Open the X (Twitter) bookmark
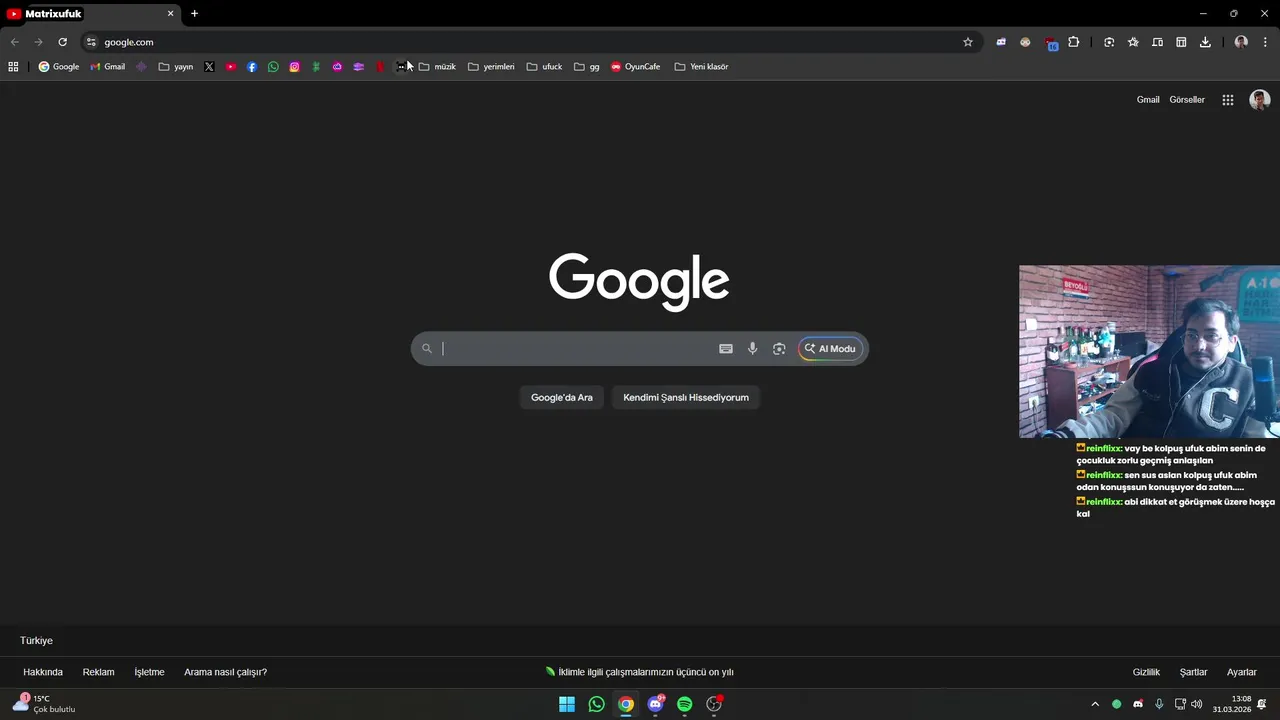This screenshot has height=720, width=1280. click(209, 67)
